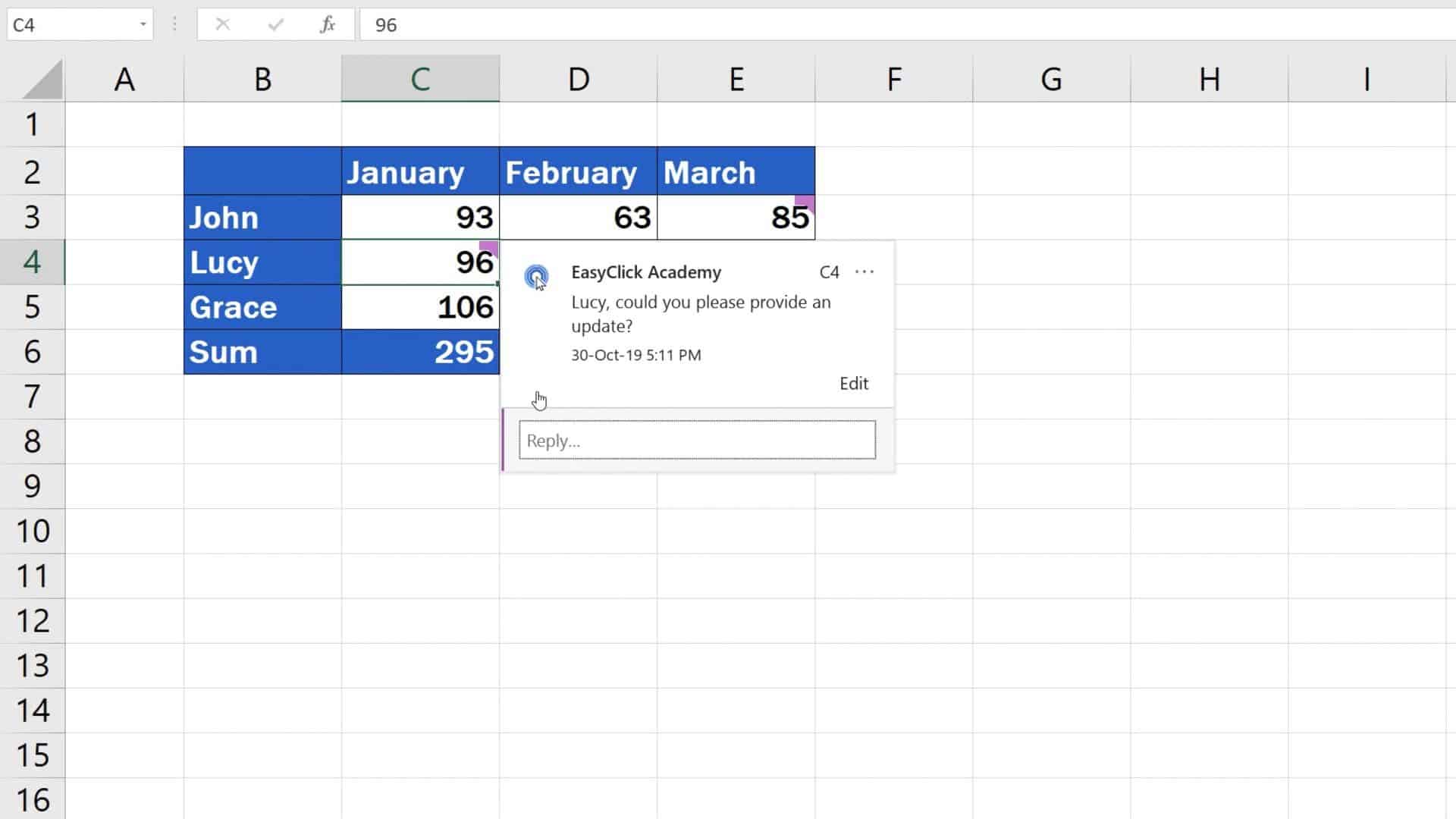Click inside the Reply text box
This screenshot has height=819, width=1456.
tap(696, 440)
